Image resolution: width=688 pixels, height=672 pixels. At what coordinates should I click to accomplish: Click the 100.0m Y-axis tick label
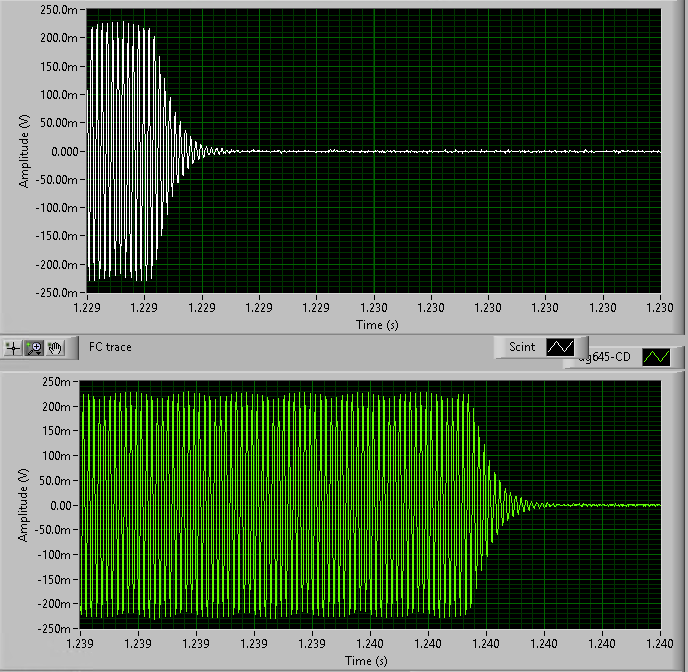pos(58,95)
